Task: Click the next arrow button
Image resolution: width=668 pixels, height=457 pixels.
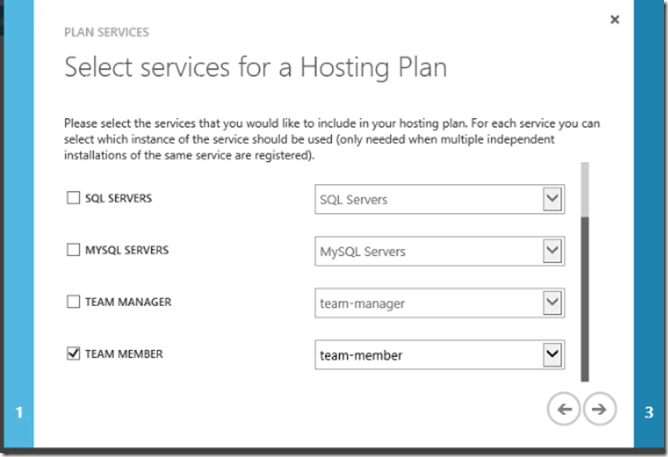Action: 600,409
